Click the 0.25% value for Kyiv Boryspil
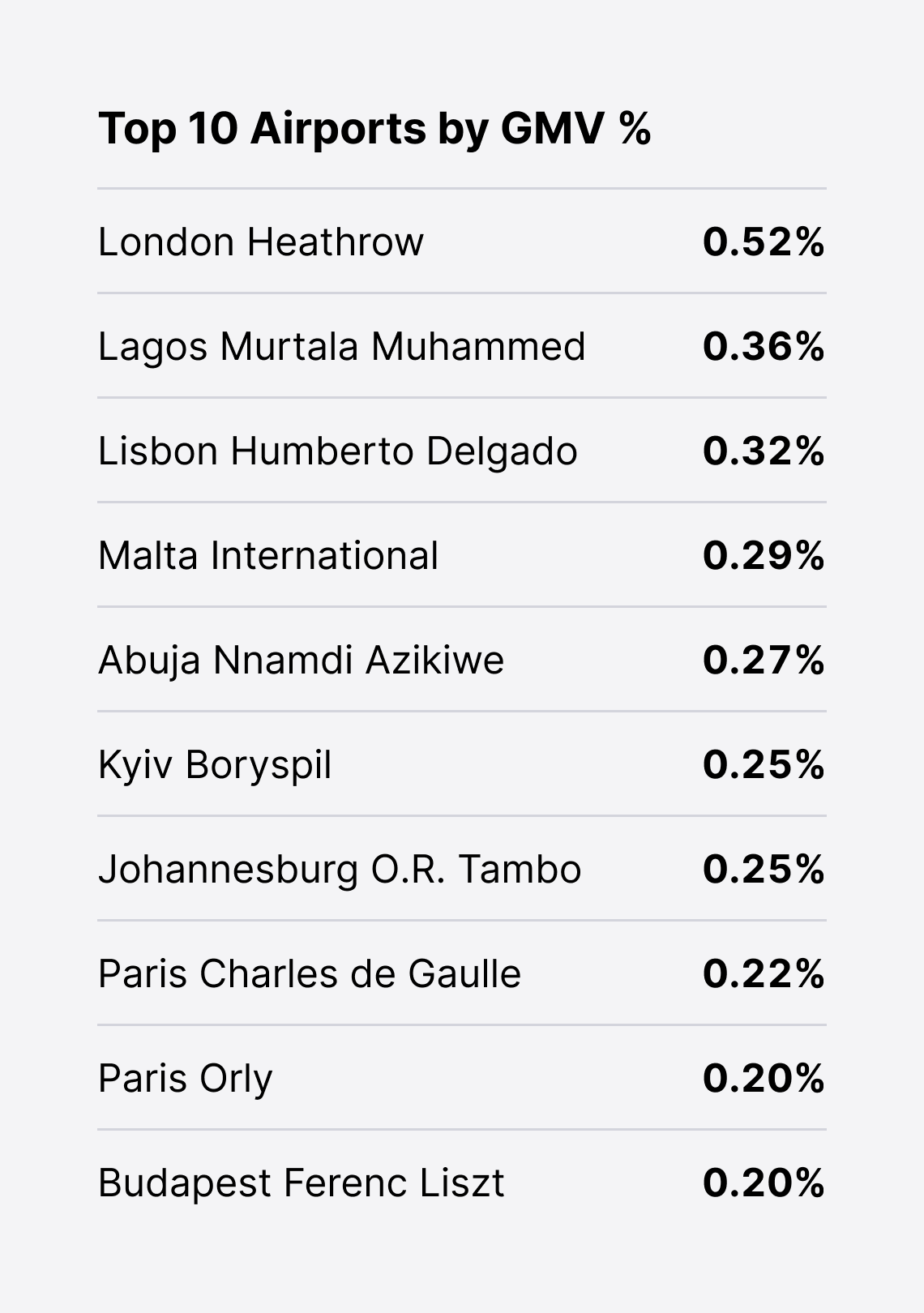This screenshot has width=924, height=1313. [764, 764]
